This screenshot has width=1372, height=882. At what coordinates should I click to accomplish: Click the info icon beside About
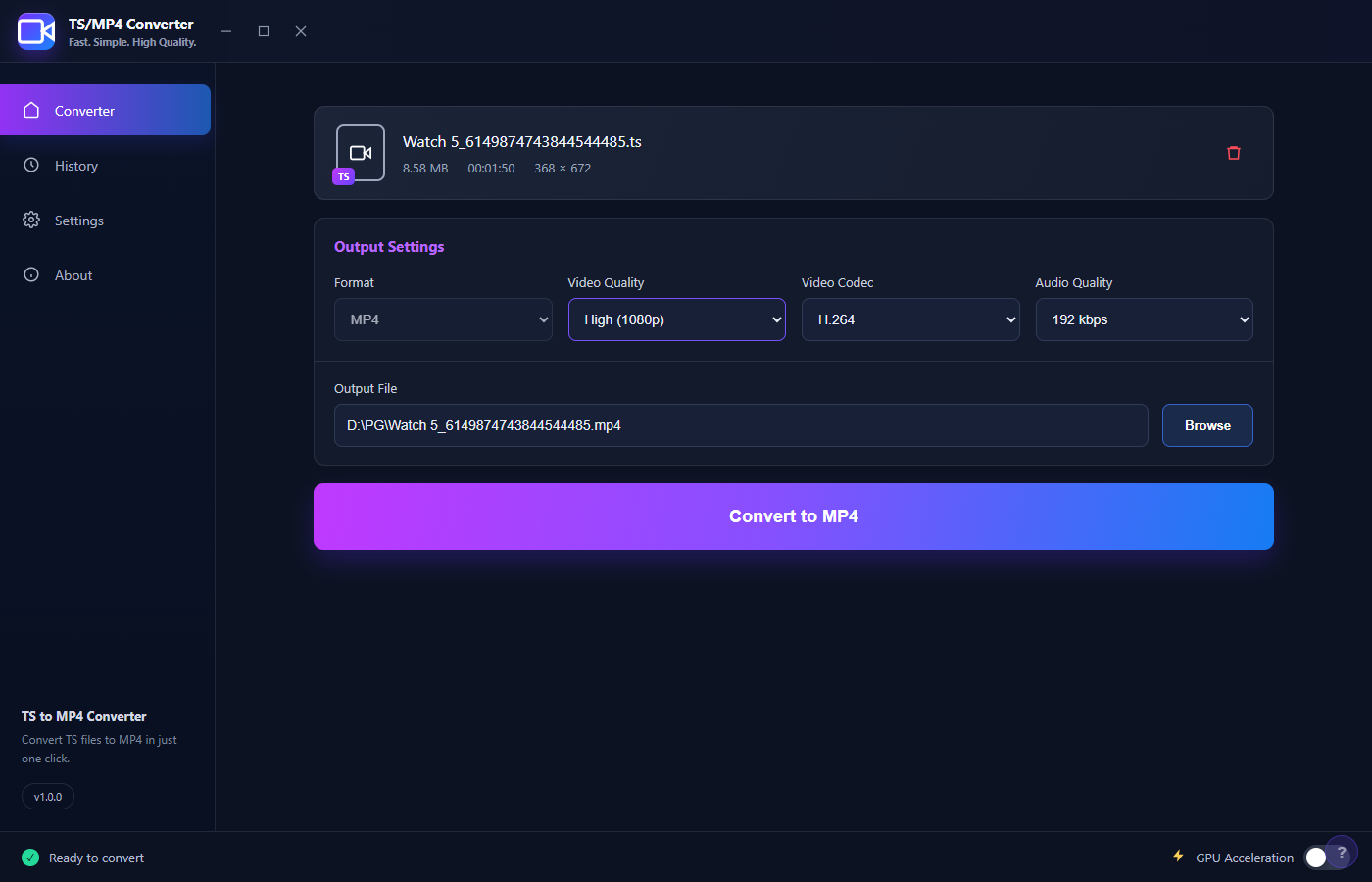(x=31, y=274)
